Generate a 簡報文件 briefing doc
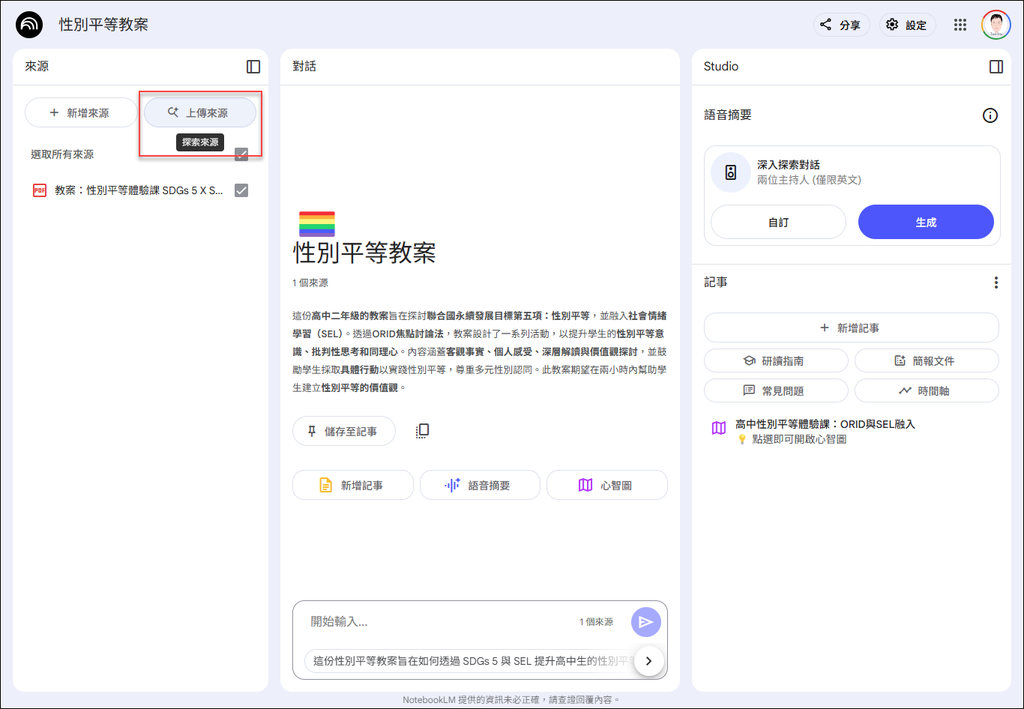 click(927, 360)
